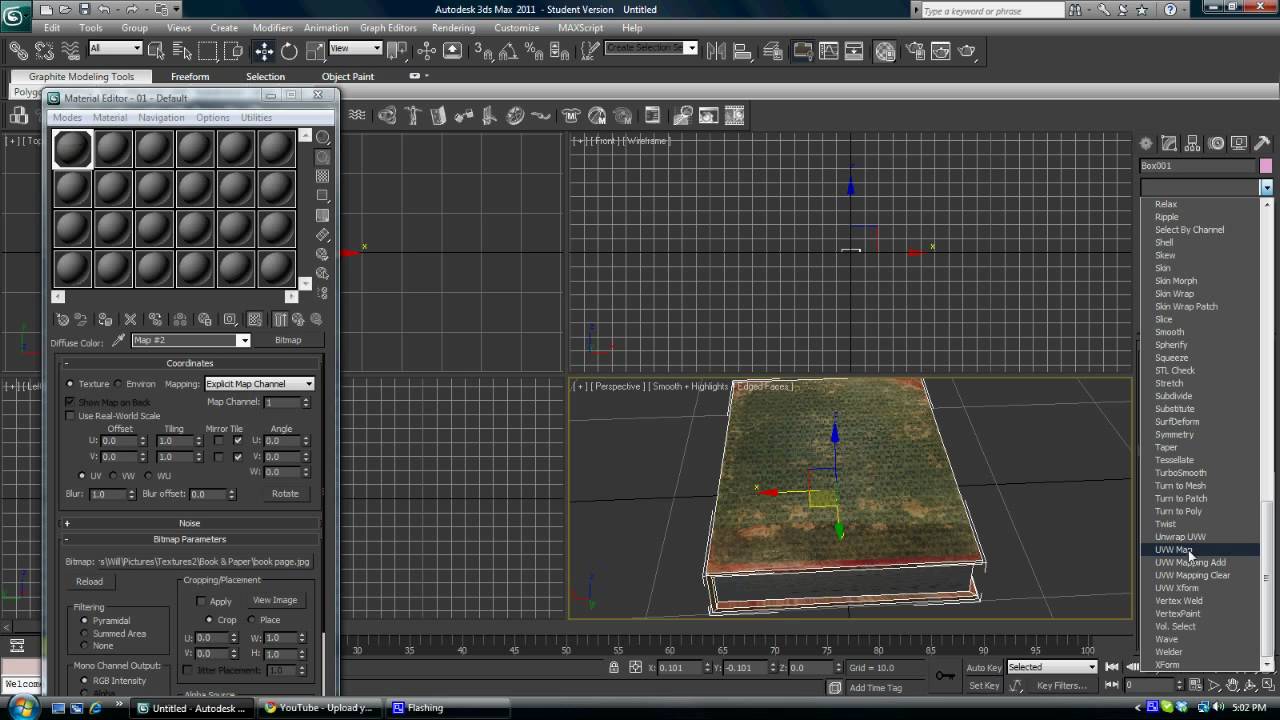The image size is (1280, 720).
Task: Enable Use Real-World Scale checkbox
Action: tap(70, 416)
